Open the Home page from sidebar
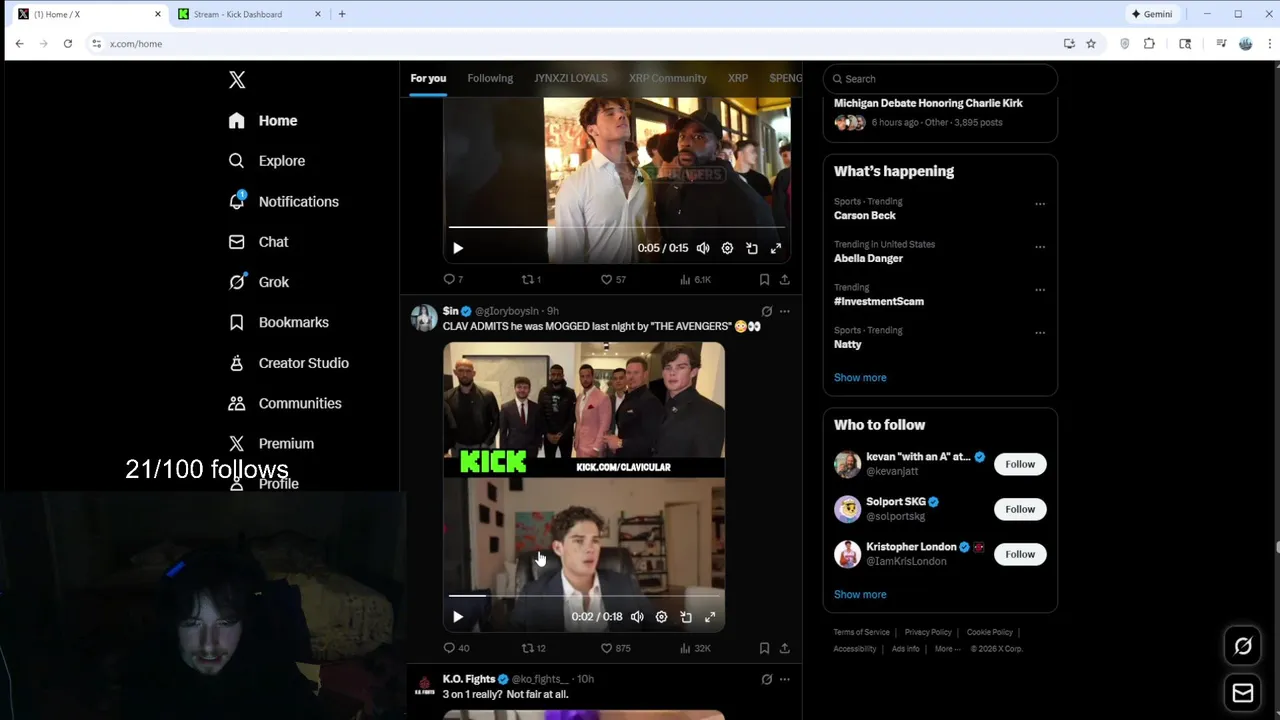 tap(263, 121)
